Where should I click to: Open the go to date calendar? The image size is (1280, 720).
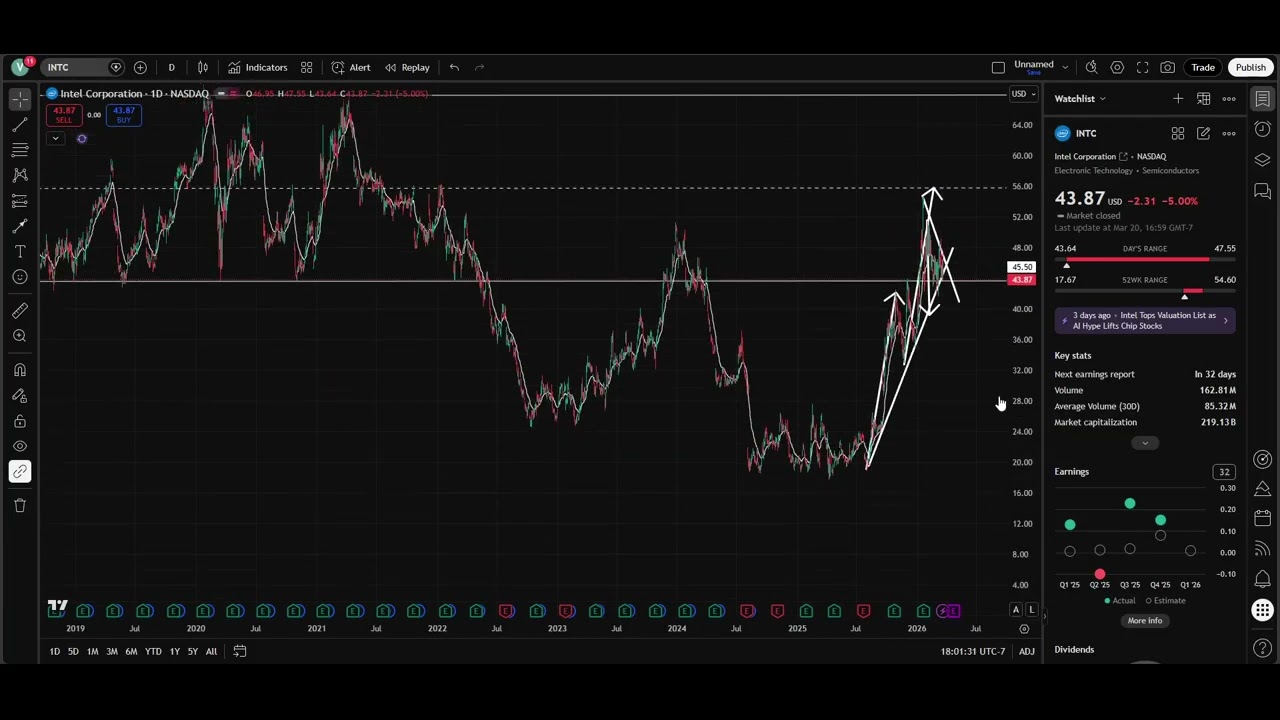[240, 652]
